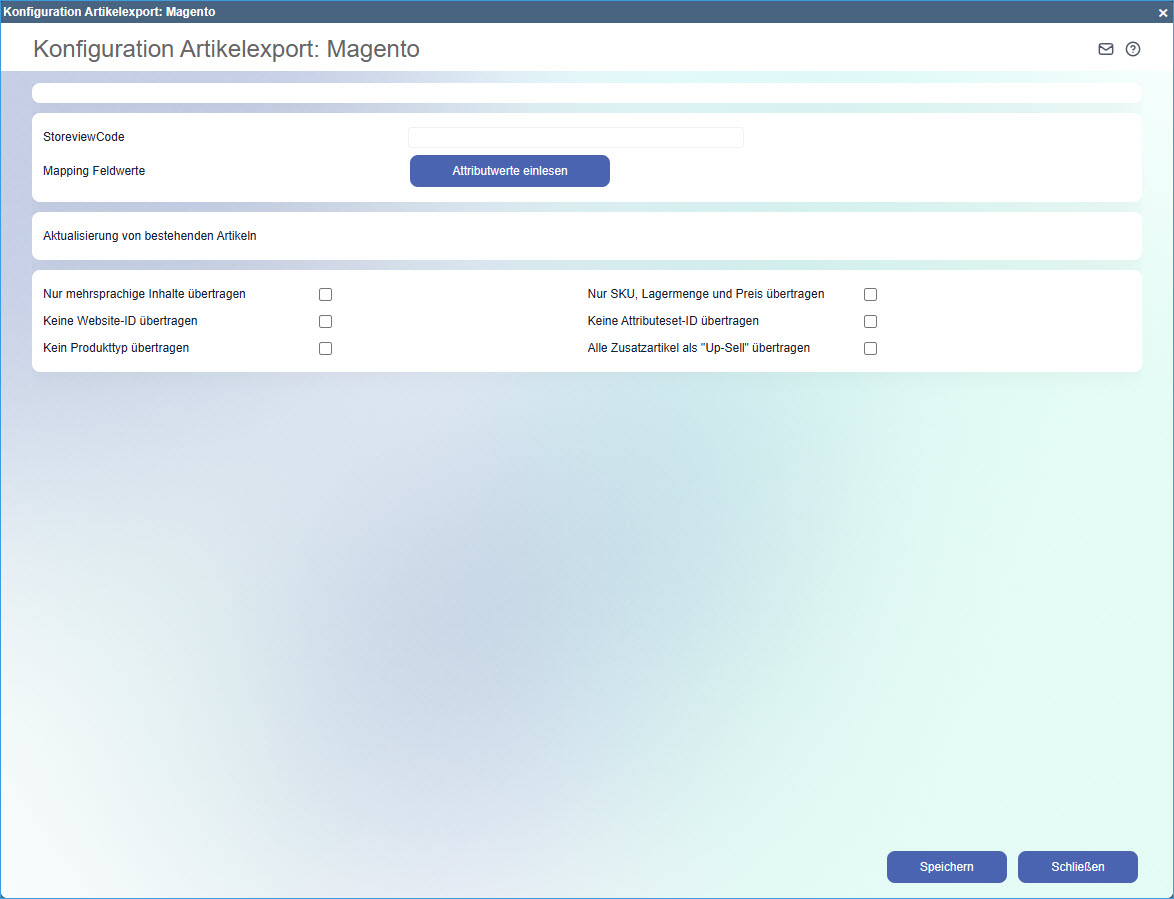Focus the StoreviewCode input field
This screenshot has height=899, width=1174.
[576, 137]
